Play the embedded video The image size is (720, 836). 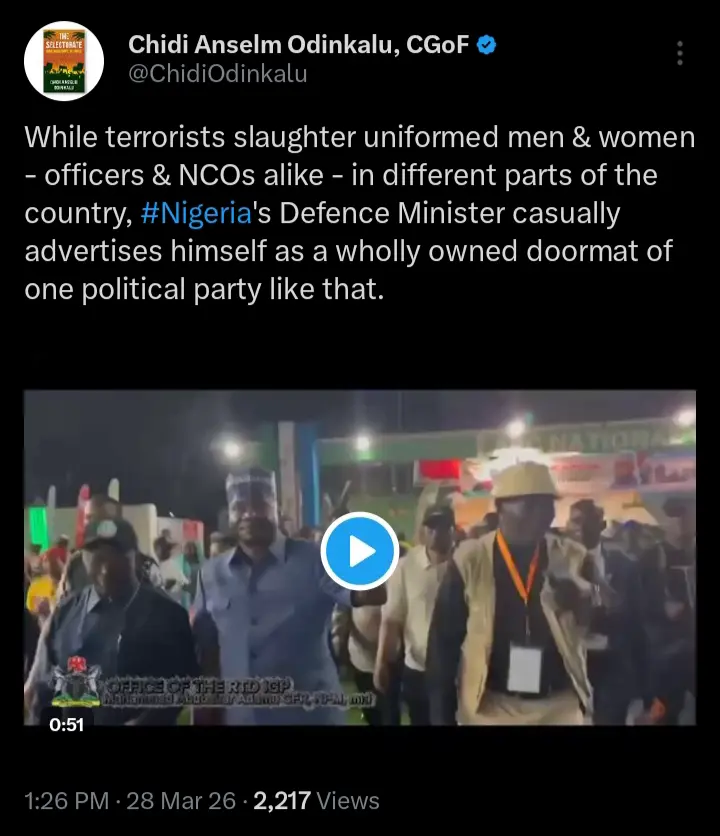(360, 550)
